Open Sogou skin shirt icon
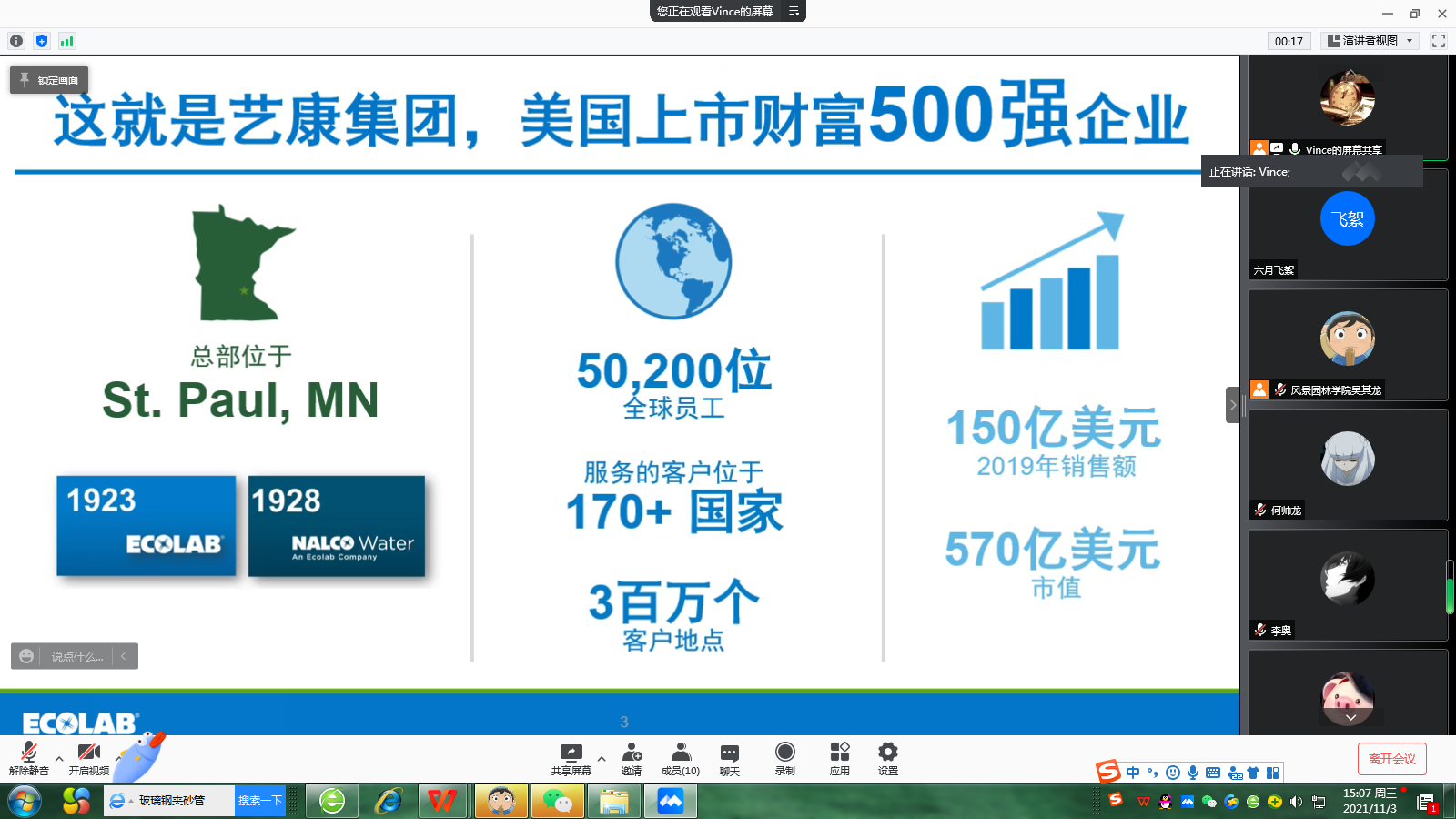Image resolution: width=1456 pixels, height=819 pixels. [x=1253, y=773]
